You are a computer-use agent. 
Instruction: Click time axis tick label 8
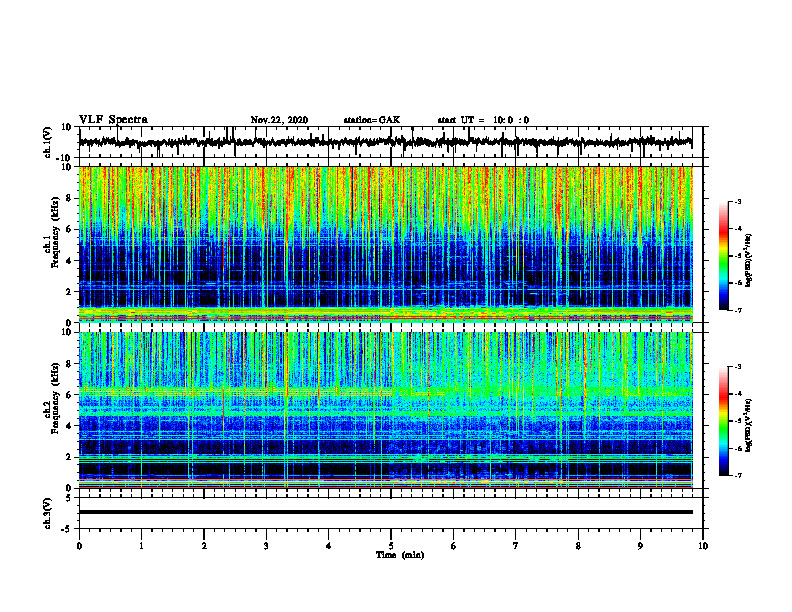click(x=578, y=546)
